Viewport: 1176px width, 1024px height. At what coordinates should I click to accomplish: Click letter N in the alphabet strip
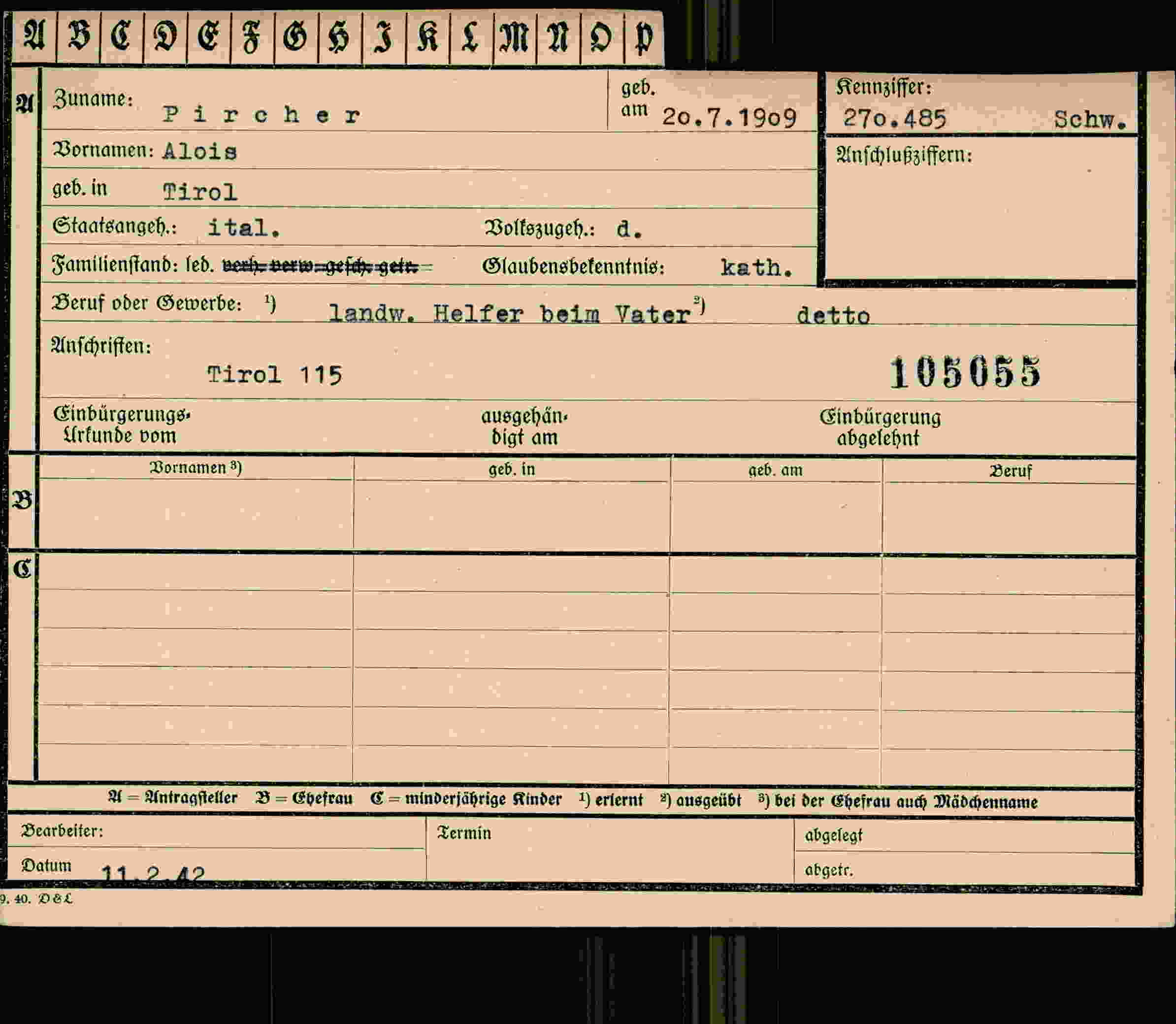tap(558, 38)
